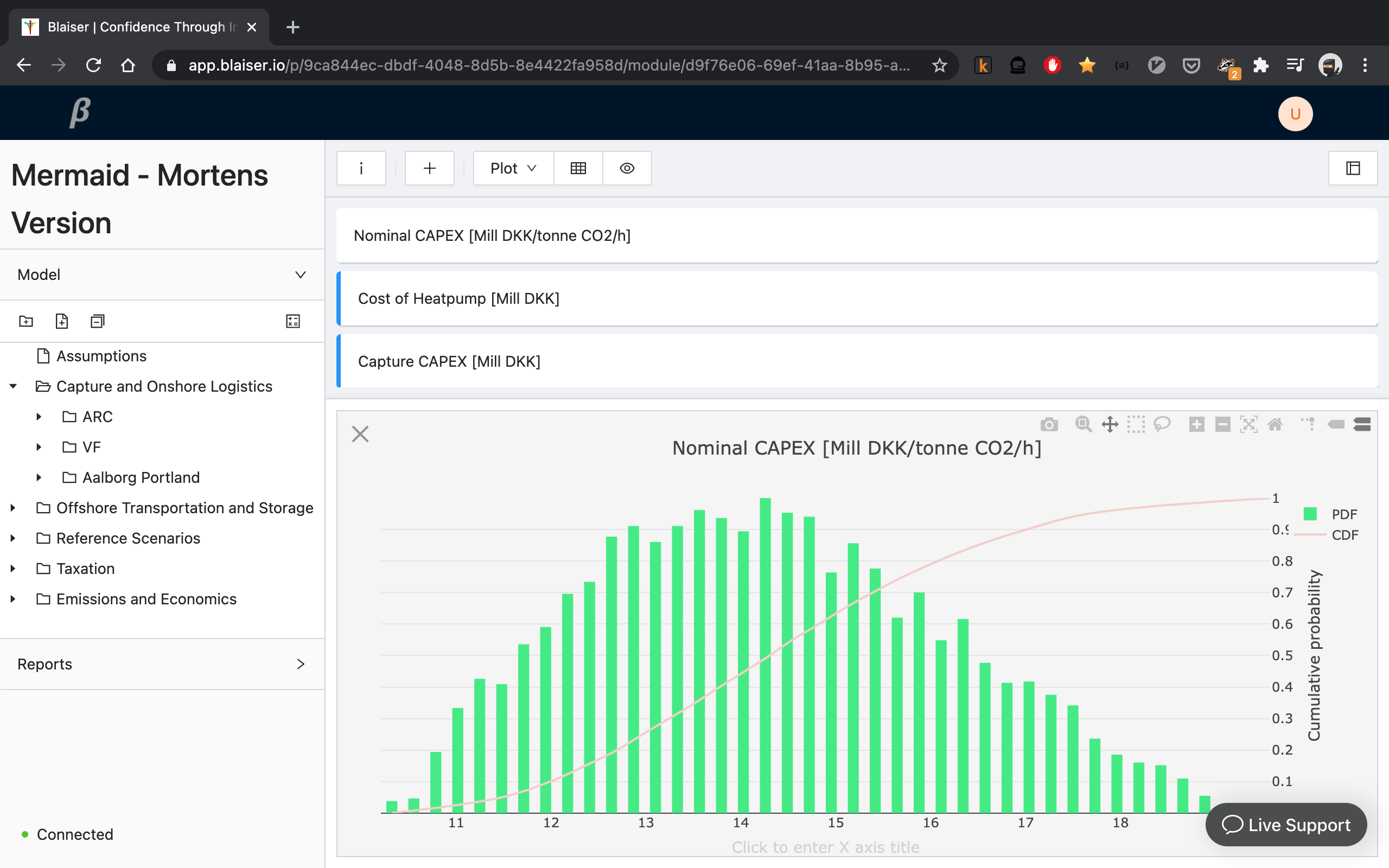Click the Autoscale chart icon
1389x868 pixels.
(1248, 425)
